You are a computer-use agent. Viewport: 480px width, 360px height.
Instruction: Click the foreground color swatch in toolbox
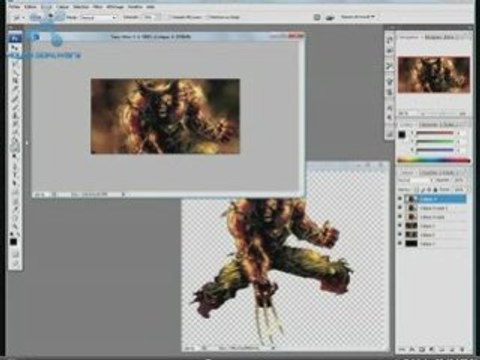(x=13, y=242)
